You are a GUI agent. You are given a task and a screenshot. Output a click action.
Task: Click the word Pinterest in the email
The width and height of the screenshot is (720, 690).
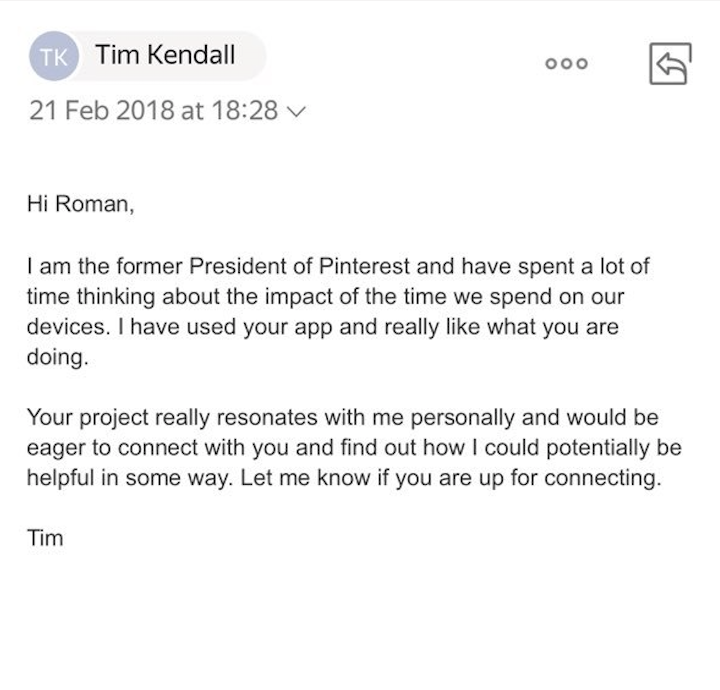tap(364, 266)
